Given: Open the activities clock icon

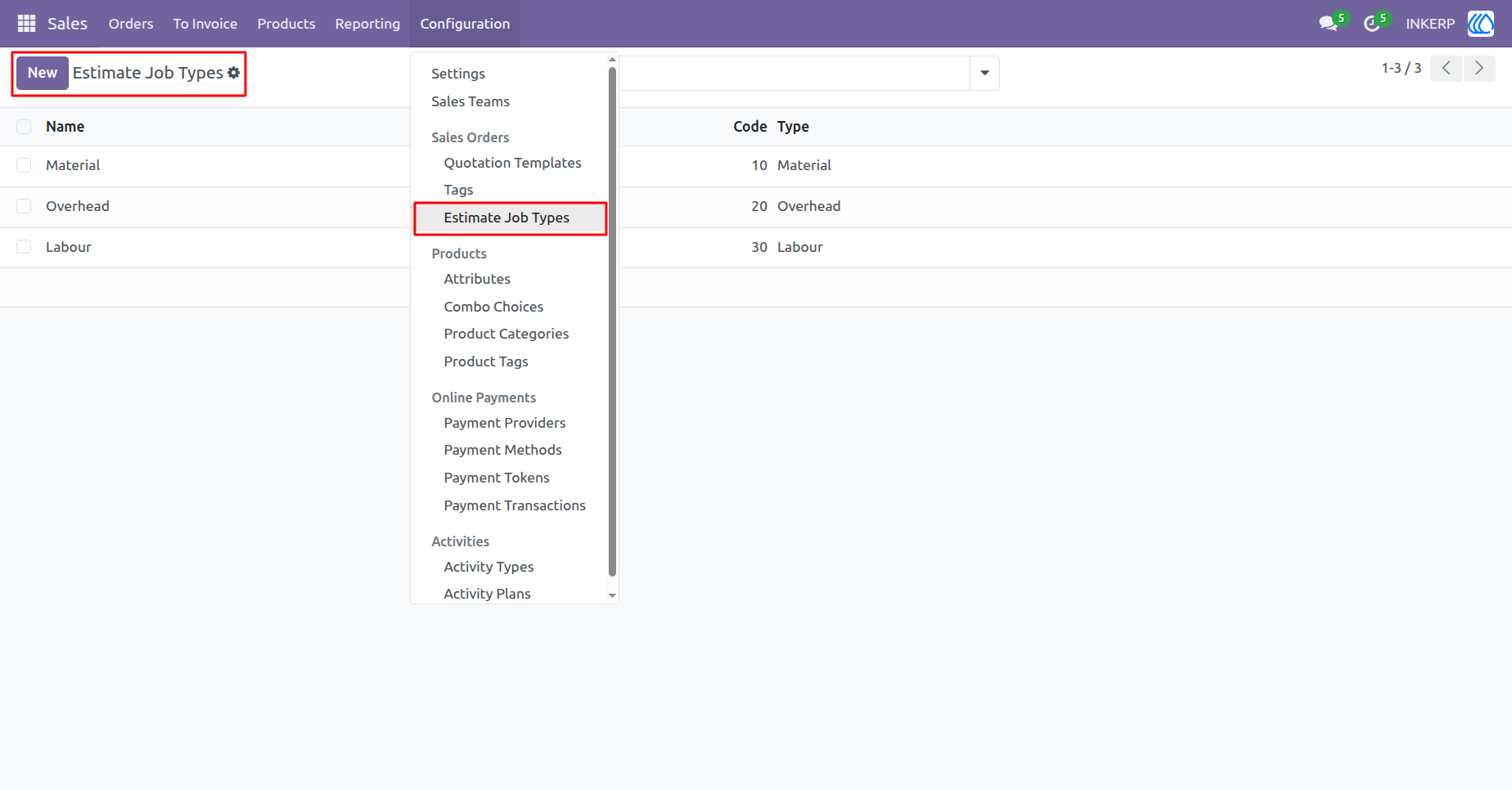Looking at the screenshot, I should (x=1372, y=24).
